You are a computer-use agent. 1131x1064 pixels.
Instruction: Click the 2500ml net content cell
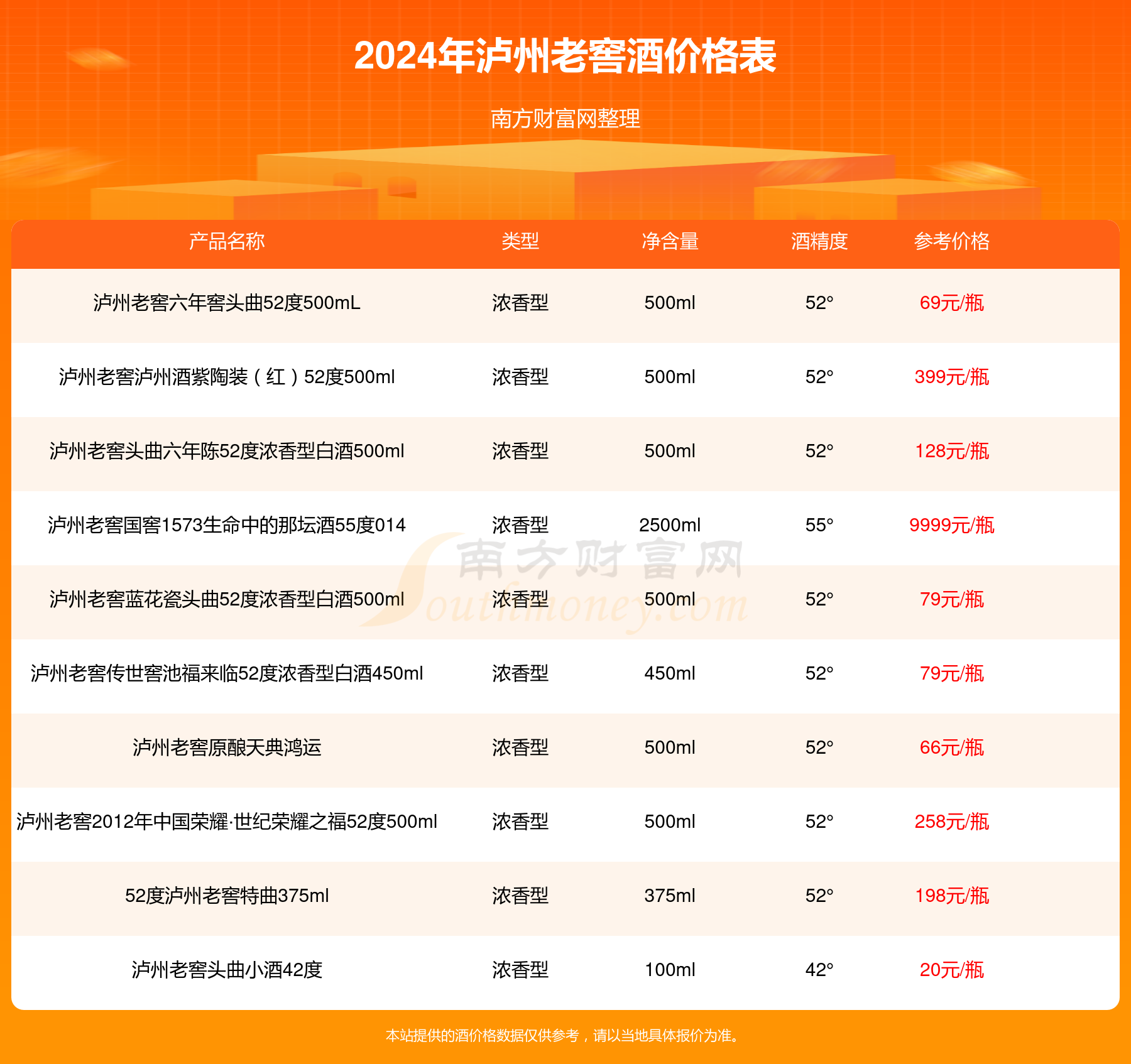tap(670, 525)
